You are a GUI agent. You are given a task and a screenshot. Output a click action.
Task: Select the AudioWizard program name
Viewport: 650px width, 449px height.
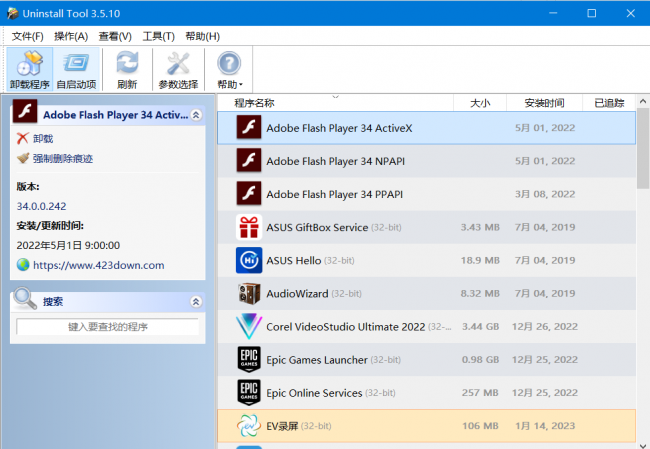coord(297,294)
